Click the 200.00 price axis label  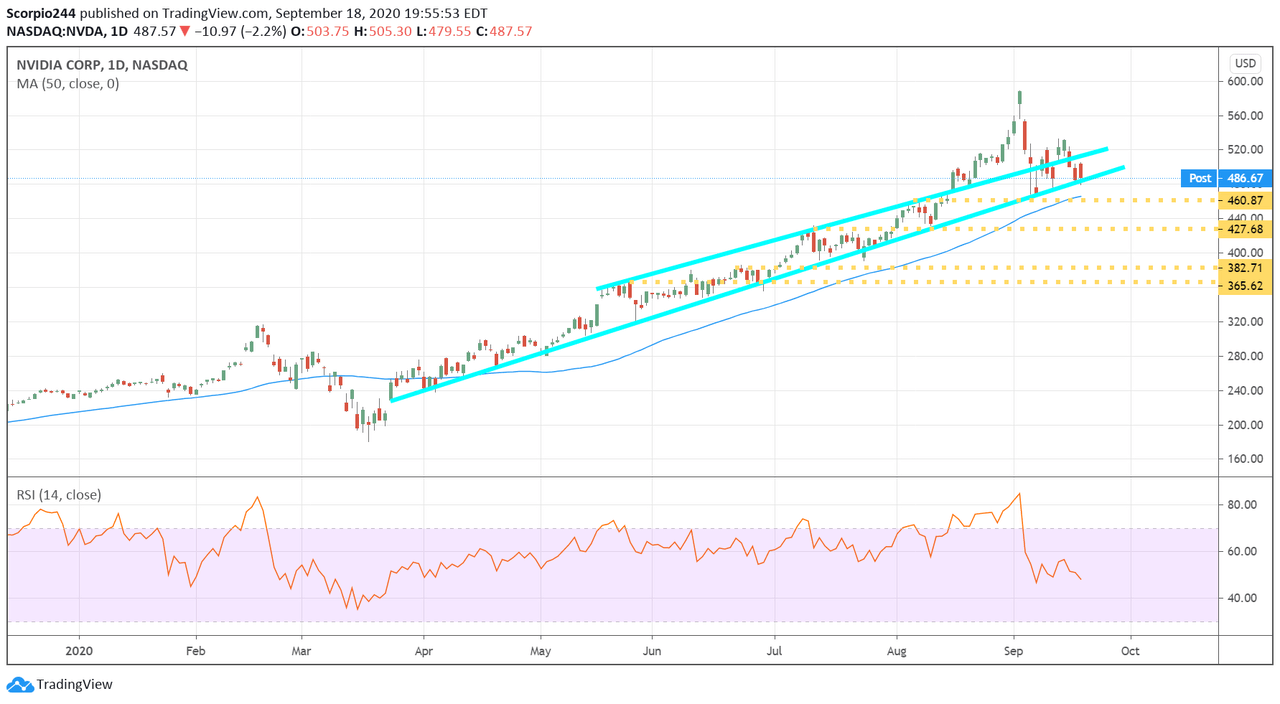tap(1245, 425)
